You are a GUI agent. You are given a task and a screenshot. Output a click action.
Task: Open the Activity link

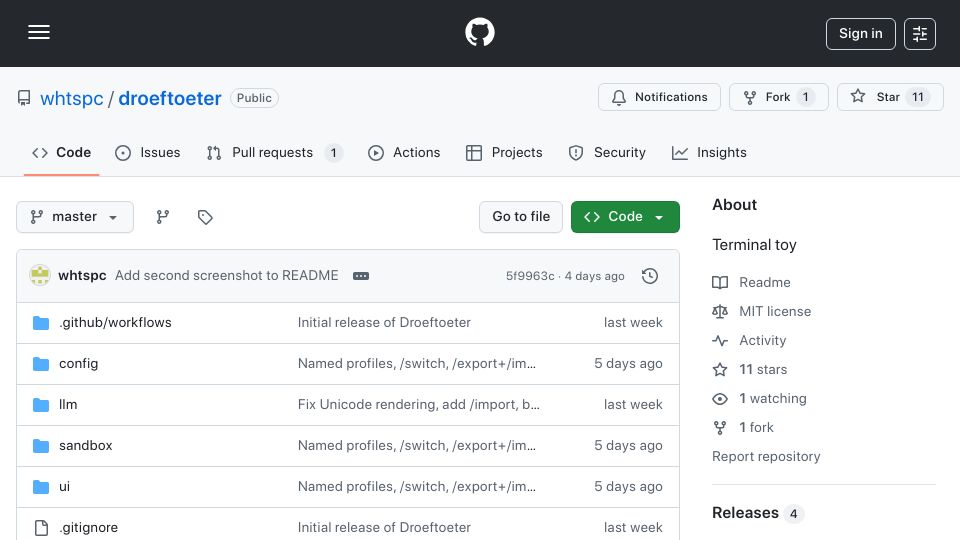(x=762, y=340)
